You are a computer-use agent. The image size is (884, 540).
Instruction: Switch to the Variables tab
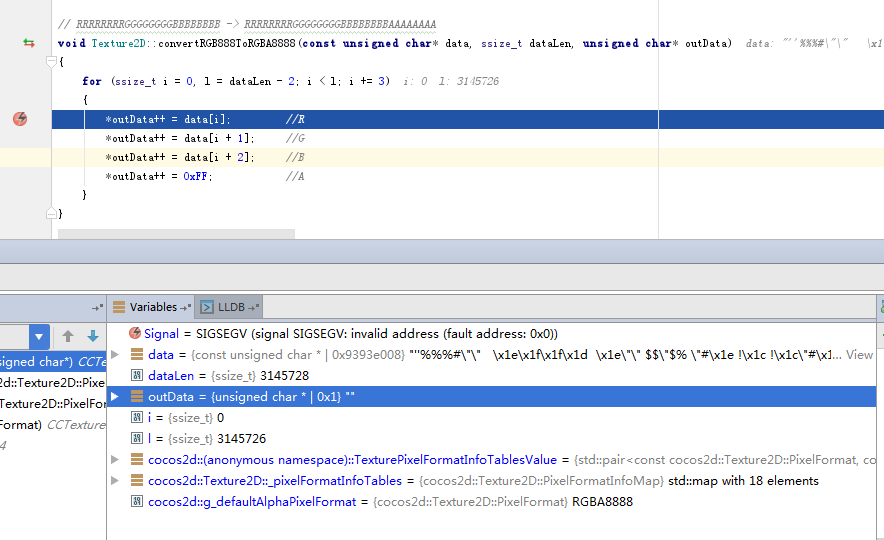153,307
